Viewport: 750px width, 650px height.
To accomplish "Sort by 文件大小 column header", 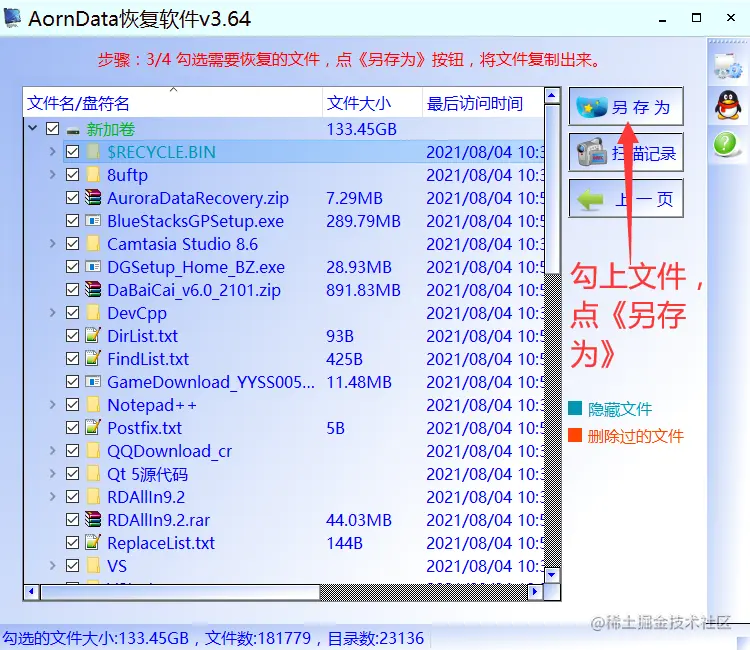I will [372, 102].
